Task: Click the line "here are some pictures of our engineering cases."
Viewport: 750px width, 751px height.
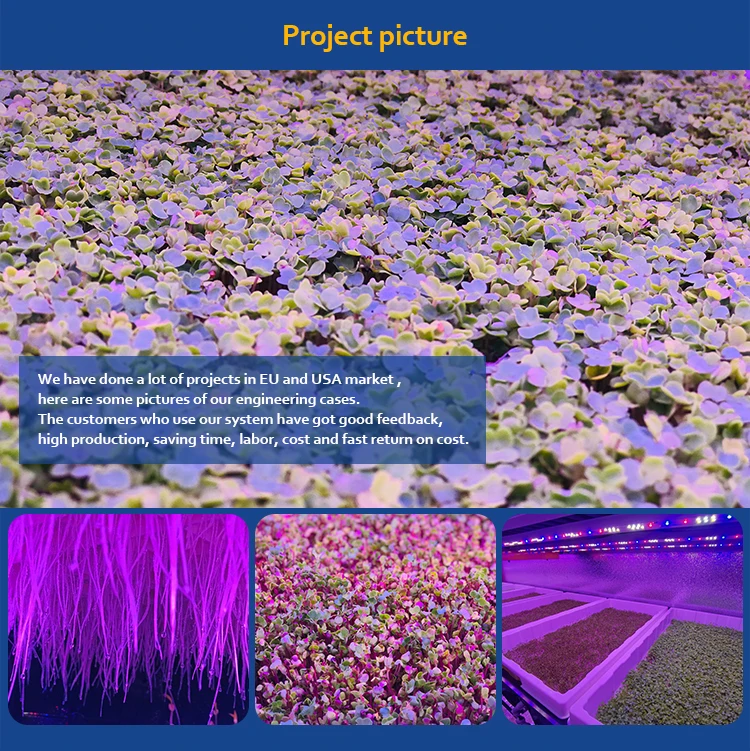Action: coord(199,399)
